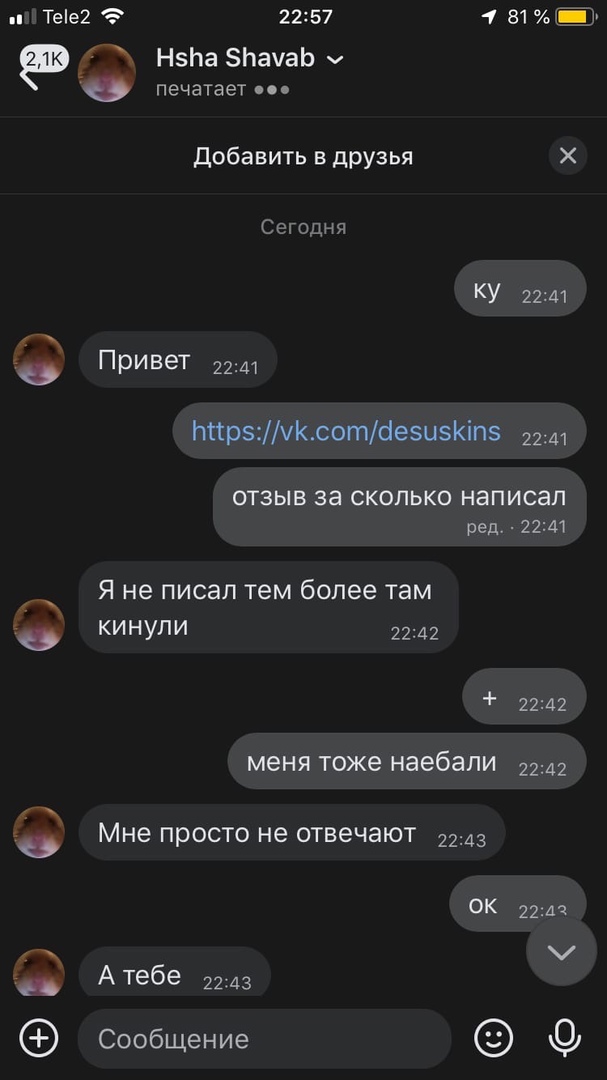Dismiss the add-to-friends banner with X
Image resolution: width=607 pixels, height=1080 pixels.
pyautogui.click(x=568, y=156)
